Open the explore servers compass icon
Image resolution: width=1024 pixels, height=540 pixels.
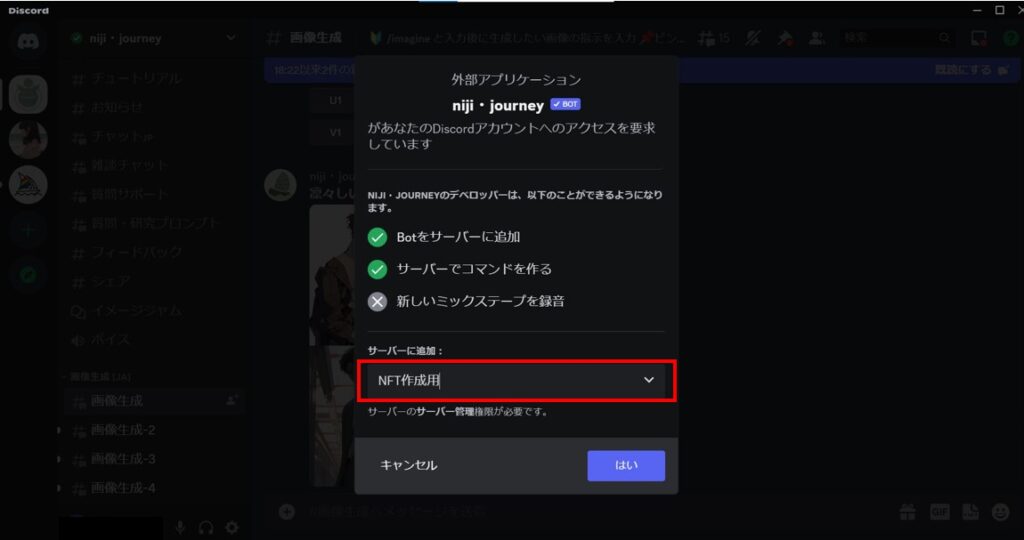click(x=27, y=276)
